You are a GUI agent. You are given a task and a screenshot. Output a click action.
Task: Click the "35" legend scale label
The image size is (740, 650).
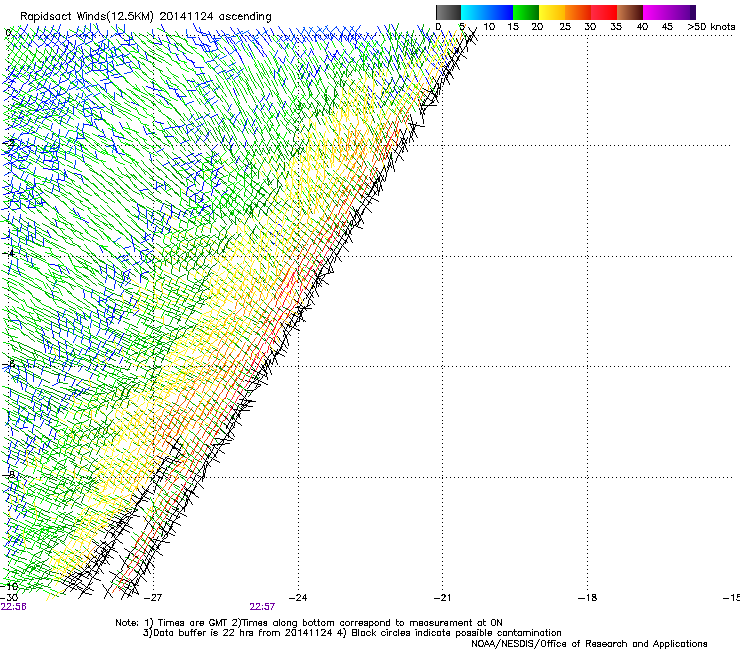[x=616, y=27]
